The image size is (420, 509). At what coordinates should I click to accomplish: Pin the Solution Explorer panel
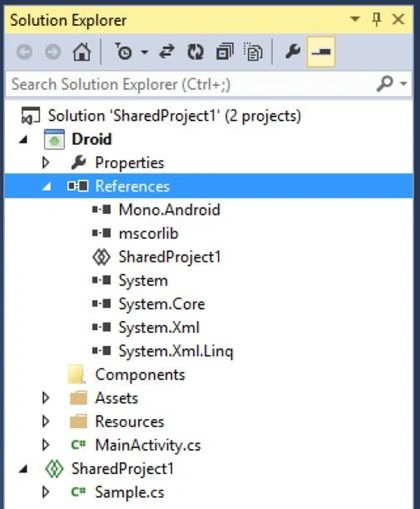coord(377,19)
